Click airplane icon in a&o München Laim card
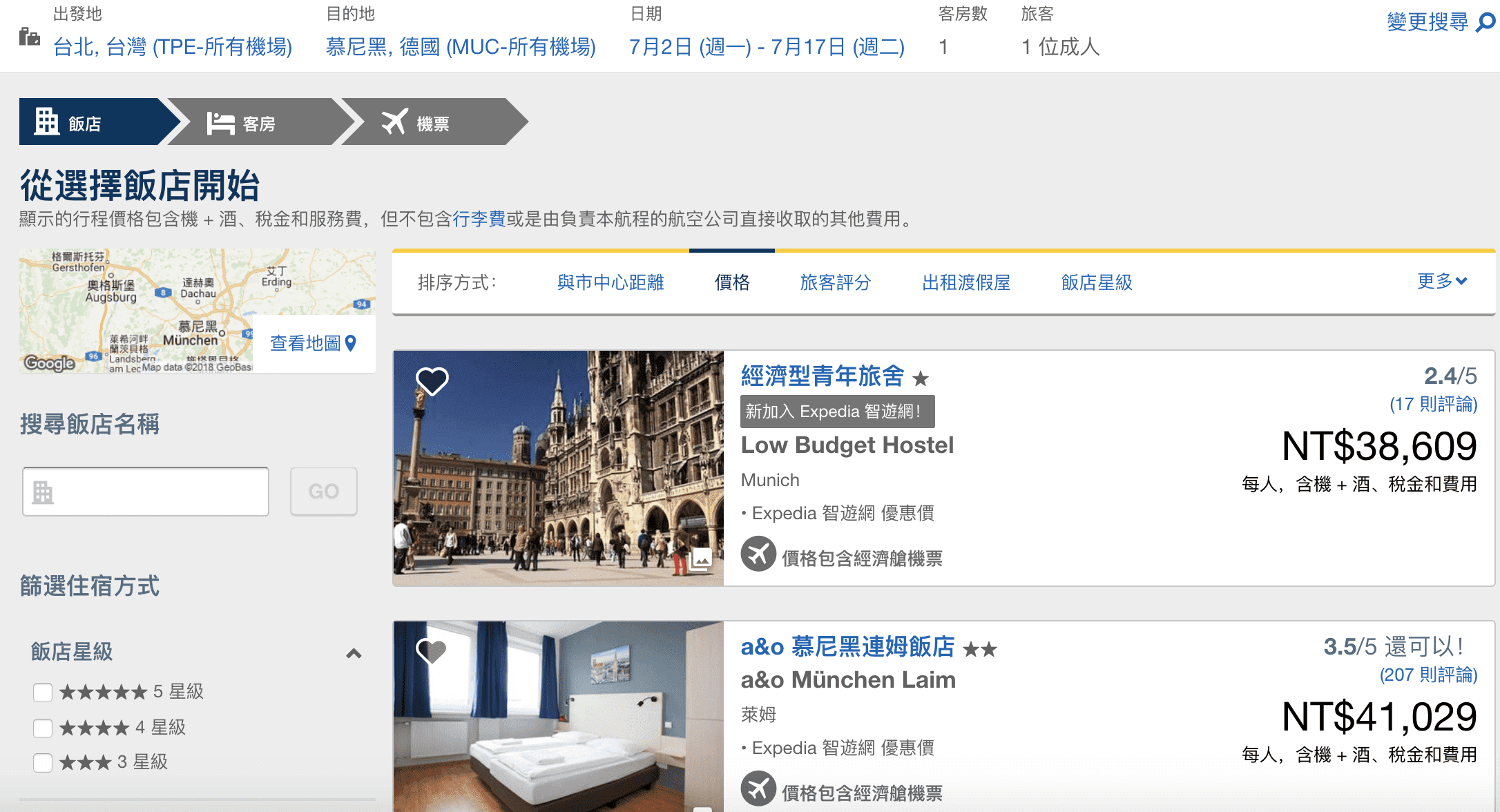This screenshot has height=812, width=1500. click(758, 789)
